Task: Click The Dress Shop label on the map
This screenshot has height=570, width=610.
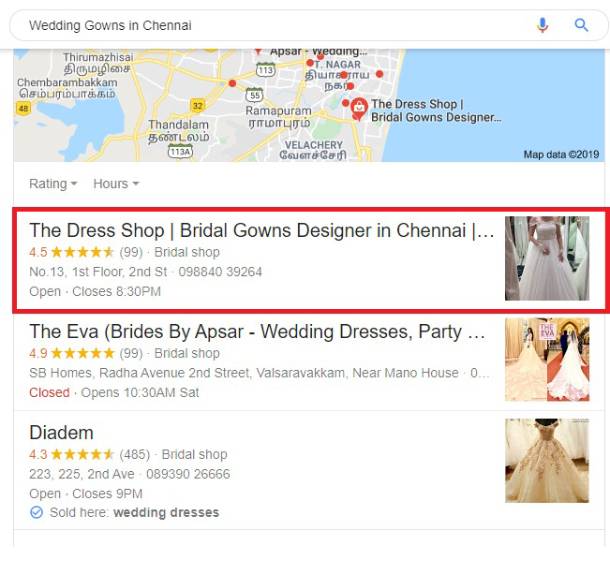Action: 436,110
